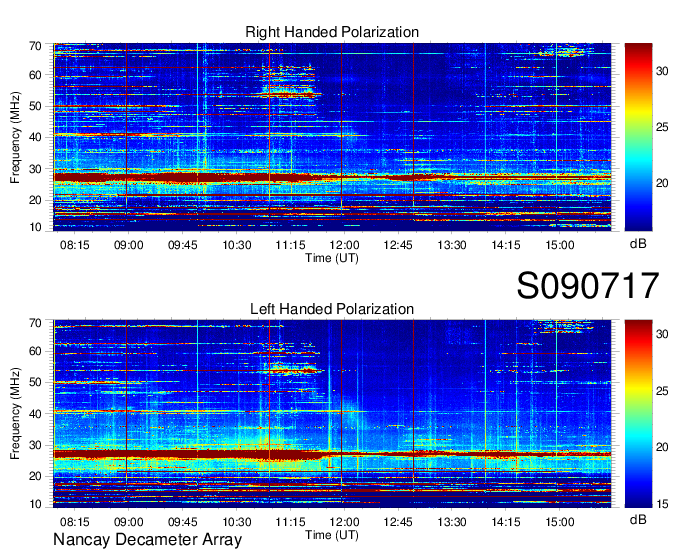Click the 09:45 time tick on Right Handed plot

click(183, 245)
